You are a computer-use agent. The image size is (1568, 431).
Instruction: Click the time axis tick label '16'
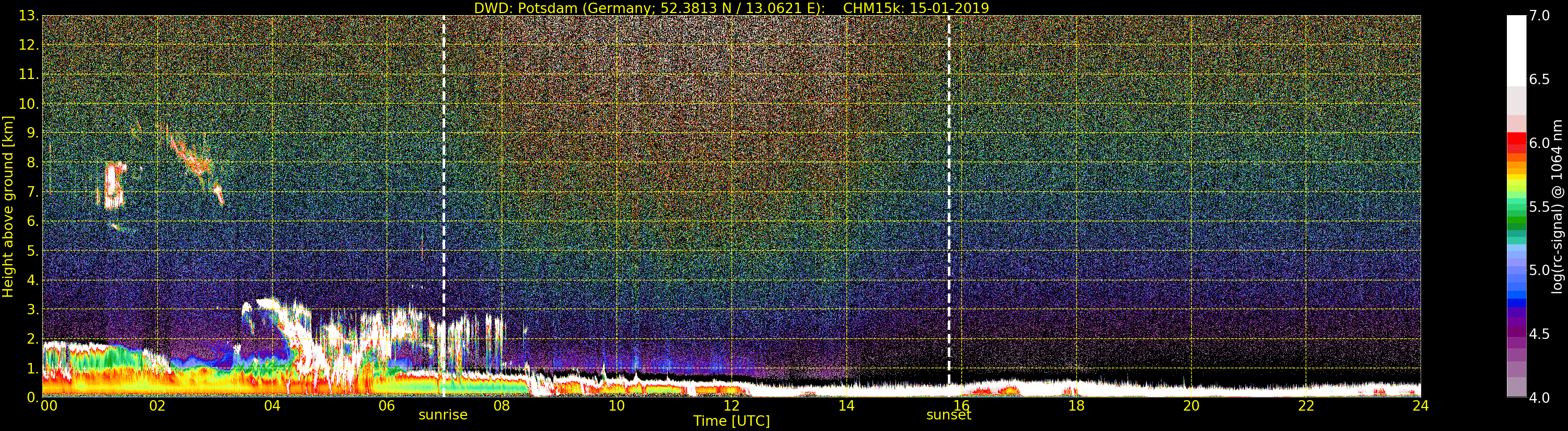point(961,405)
